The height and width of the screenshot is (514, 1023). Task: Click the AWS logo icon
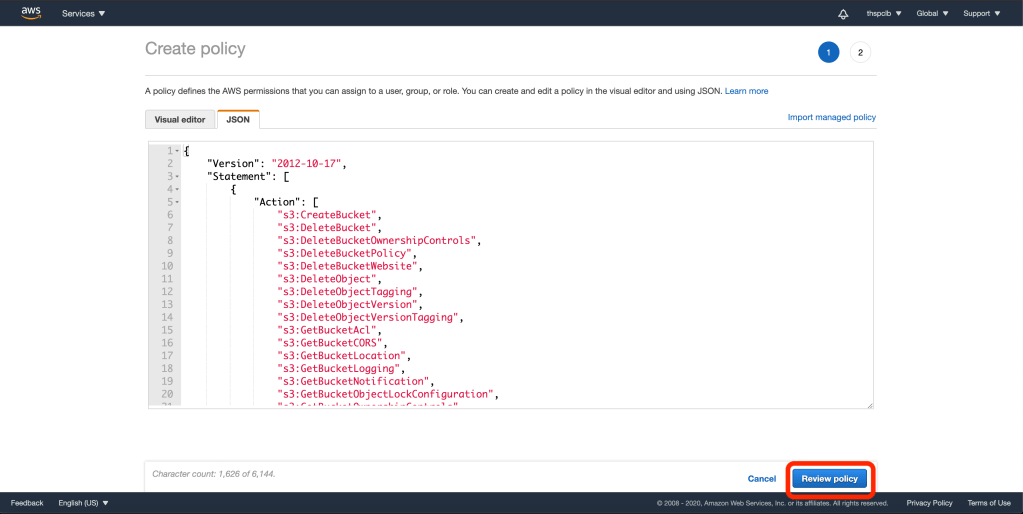coord(31,13)
